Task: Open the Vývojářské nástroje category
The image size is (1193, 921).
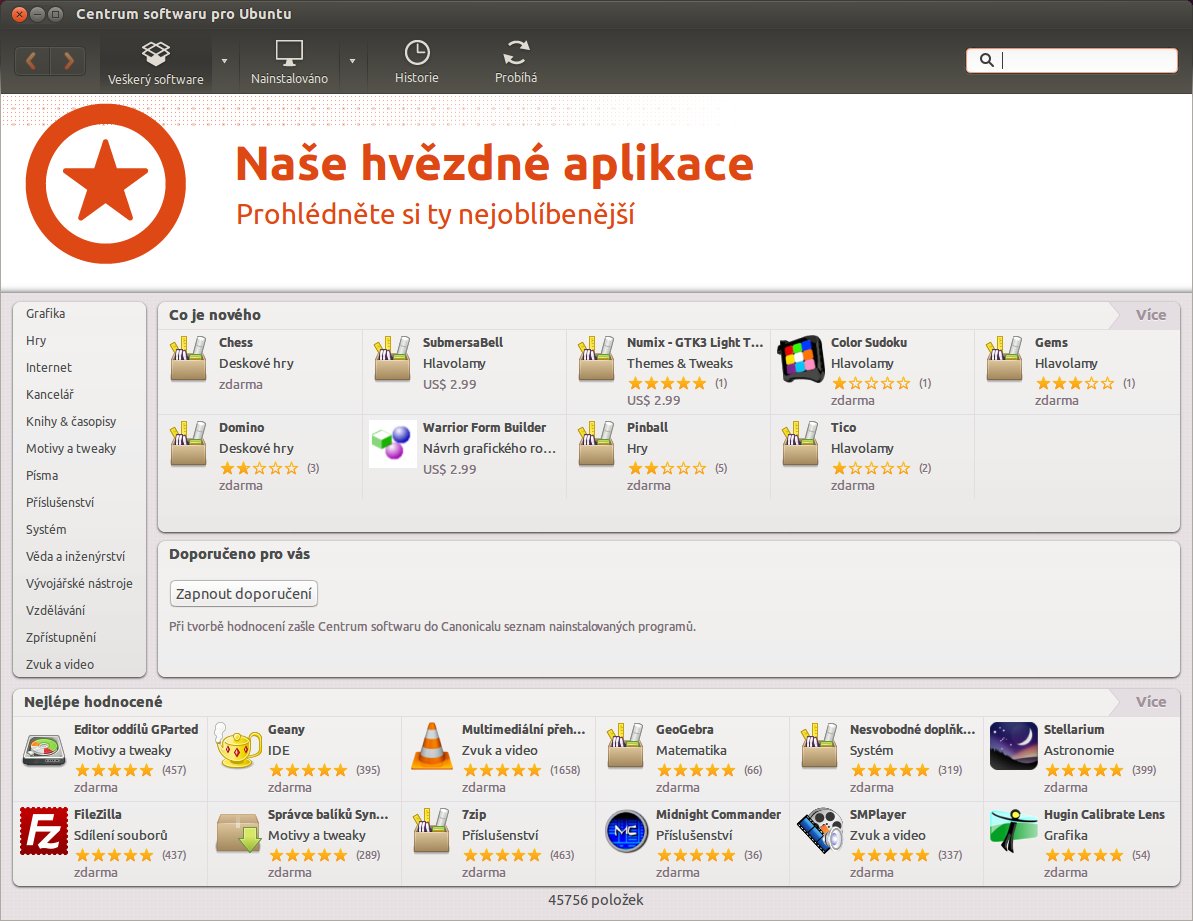Action: tap(79, 583)
